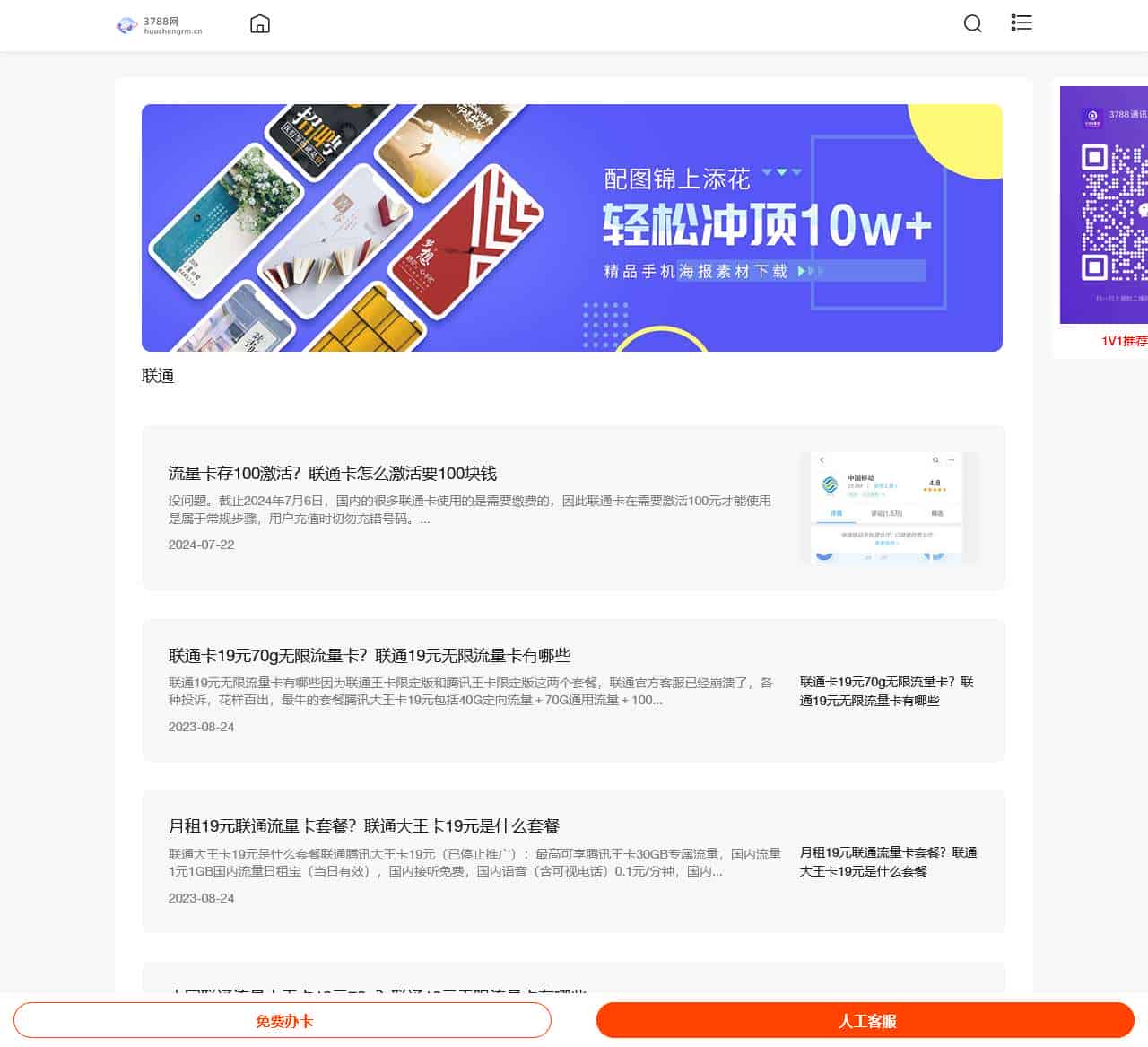Select the 联通 category heading
Viewport: 1148px width, 1047px height.
[x=158, y=376]
